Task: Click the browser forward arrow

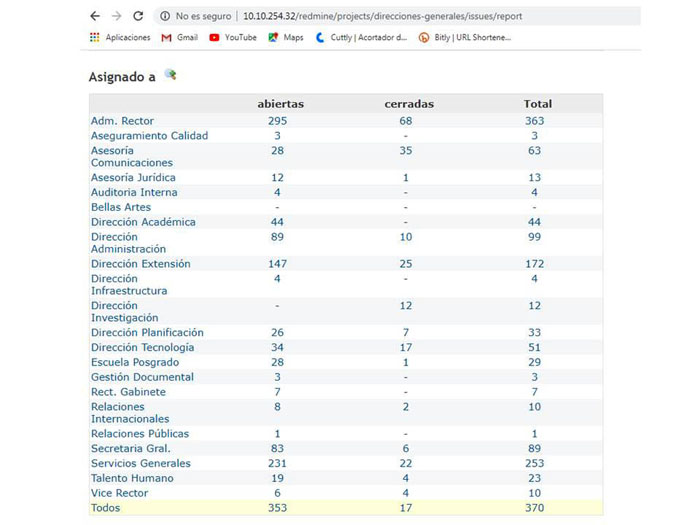Action: (x=117, y=16)
